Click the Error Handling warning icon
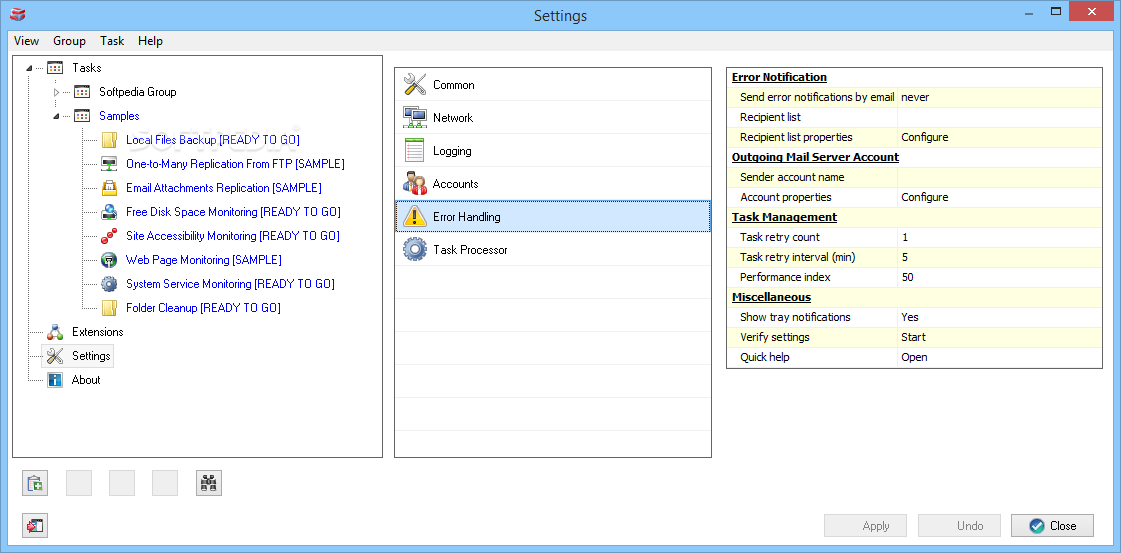Viewport: 1121px width, 553px height. (x=415, y=216)
